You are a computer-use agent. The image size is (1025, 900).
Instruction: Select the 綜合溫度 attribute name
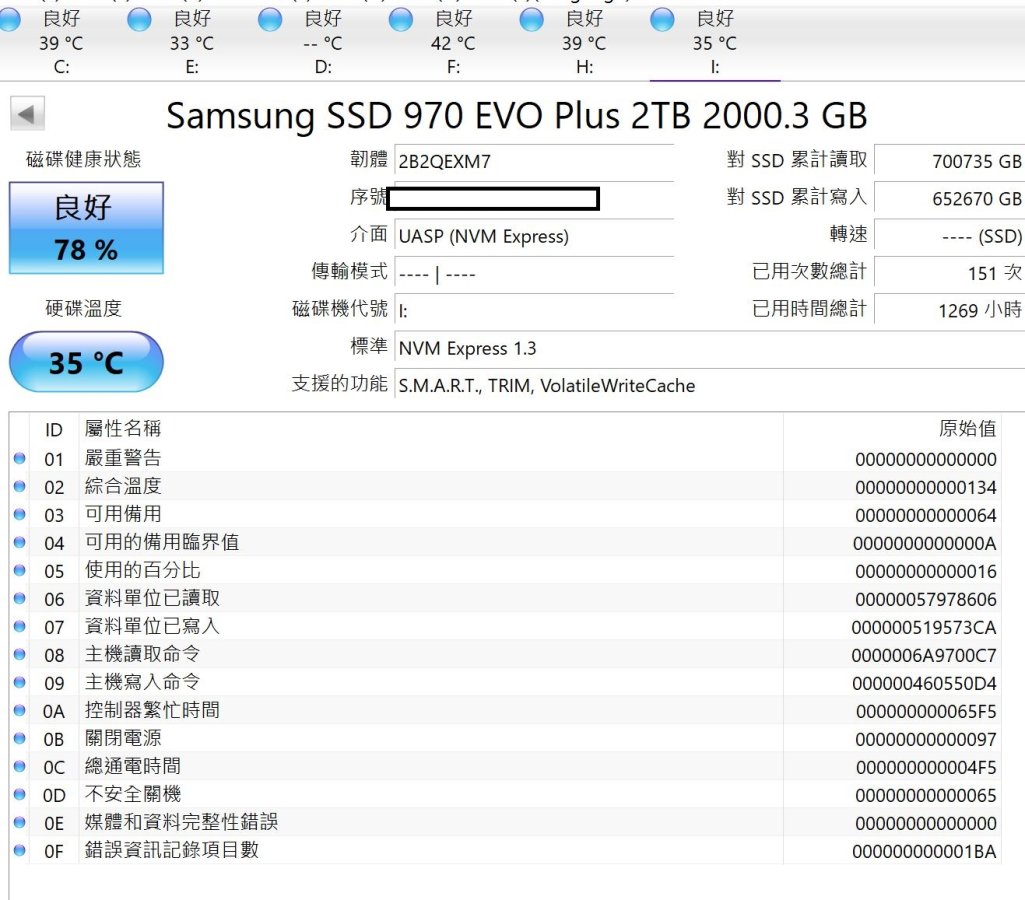coord(123,486)
